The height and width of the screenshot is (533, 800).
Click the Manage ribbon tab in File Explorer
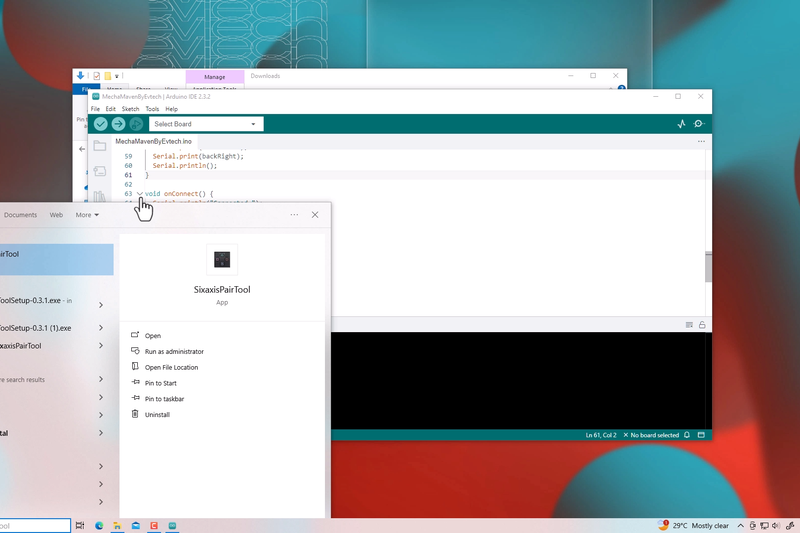(x=215, y=77)
